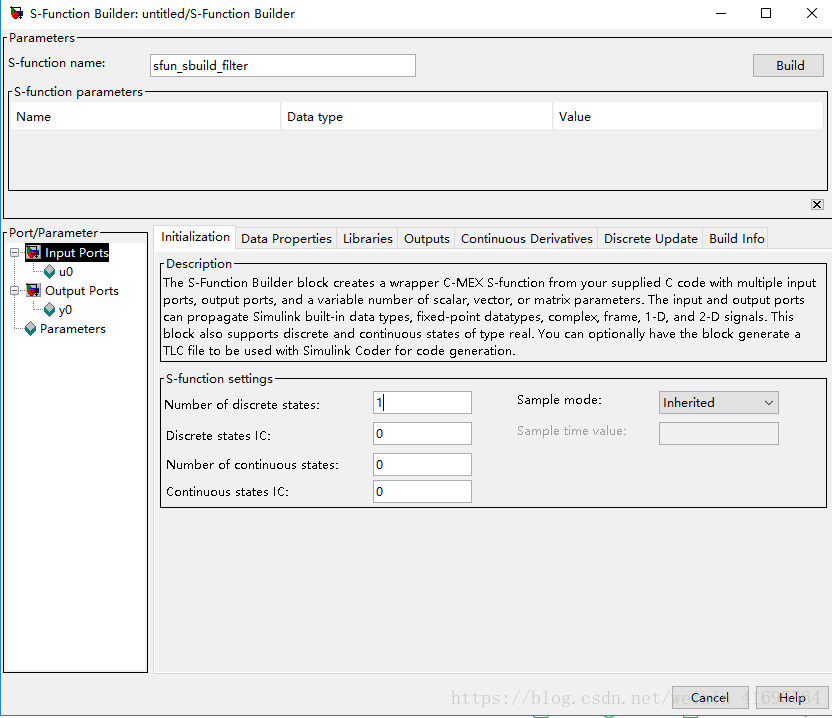Click the S-function name text field

[282, 66]
